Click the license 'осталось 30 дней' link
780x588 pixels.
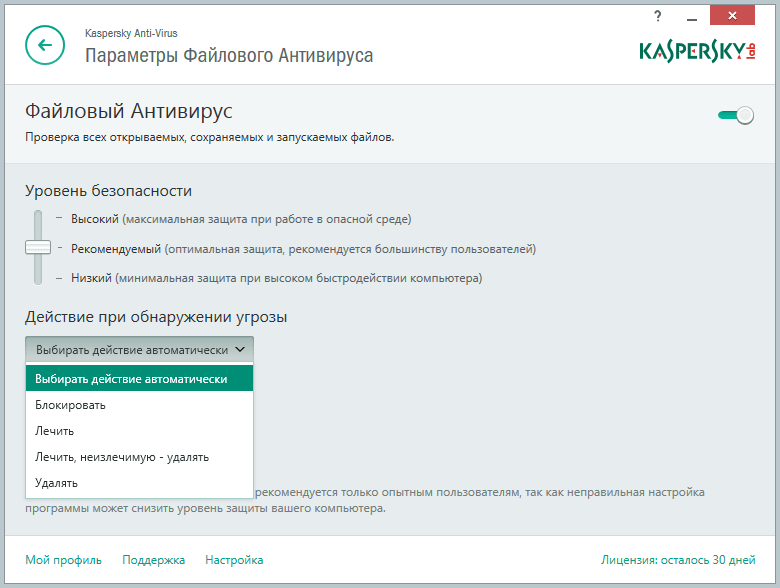(x=678, y=560)
